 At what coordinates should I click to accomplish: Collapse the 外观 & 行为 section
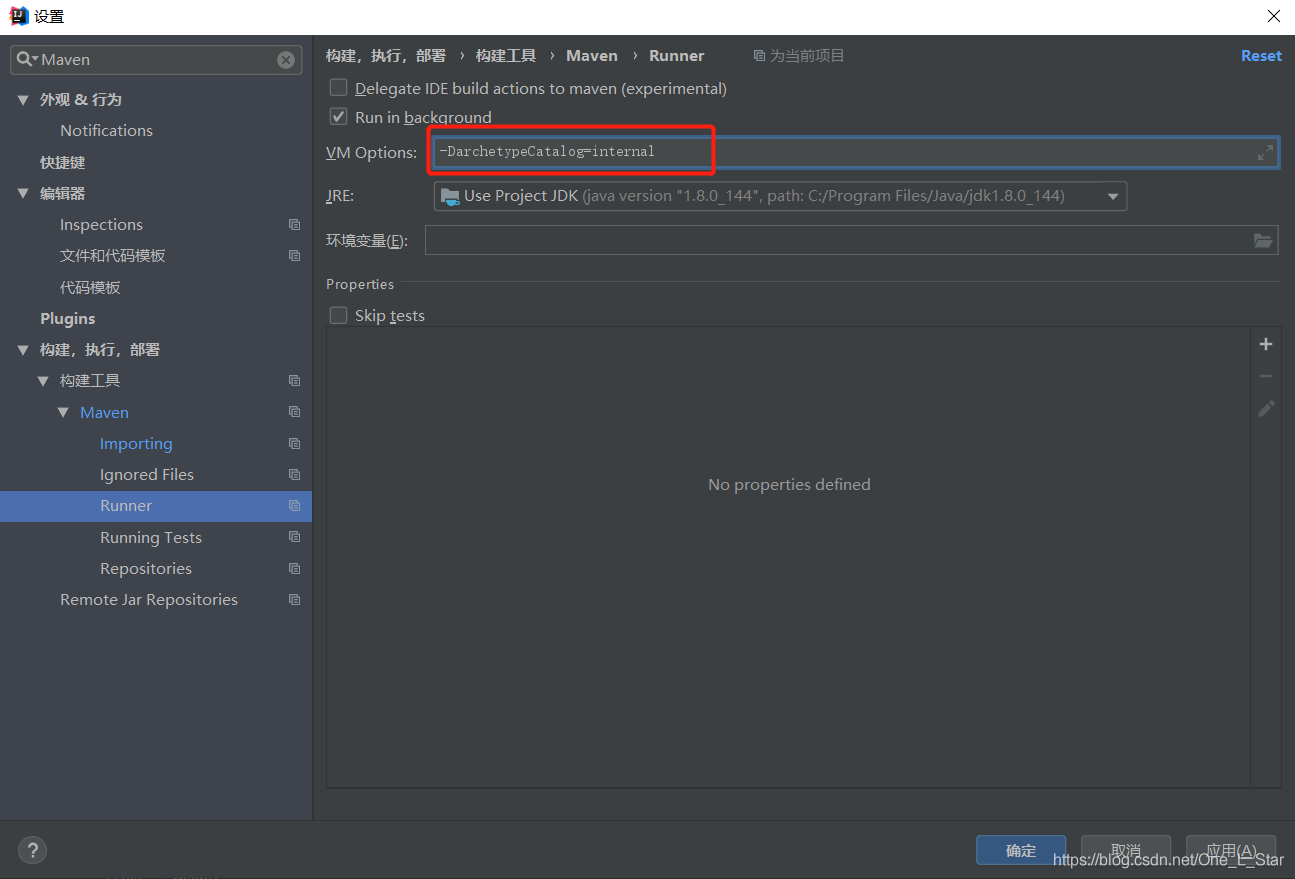[23, 99]
